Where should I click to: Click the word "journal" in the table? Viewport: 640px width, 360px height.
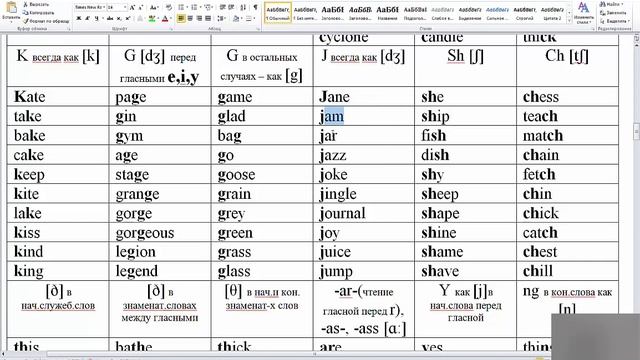coord(342,213)
